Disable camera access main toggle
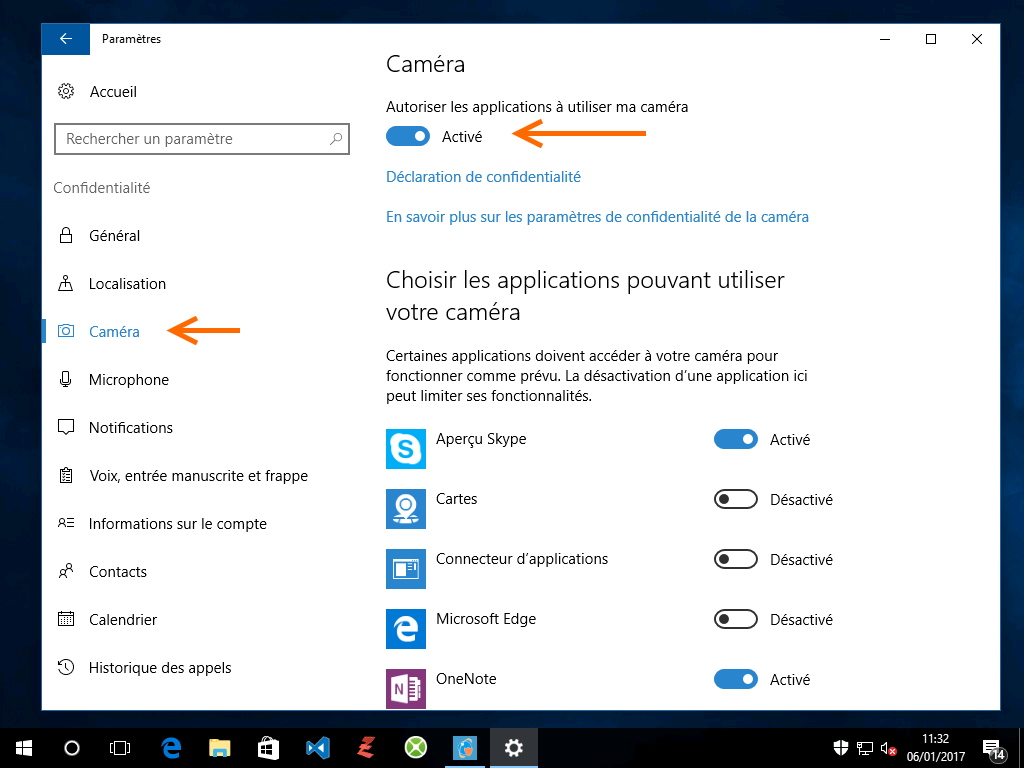This screenshot has width=1024, height=768. pos(408,136)
